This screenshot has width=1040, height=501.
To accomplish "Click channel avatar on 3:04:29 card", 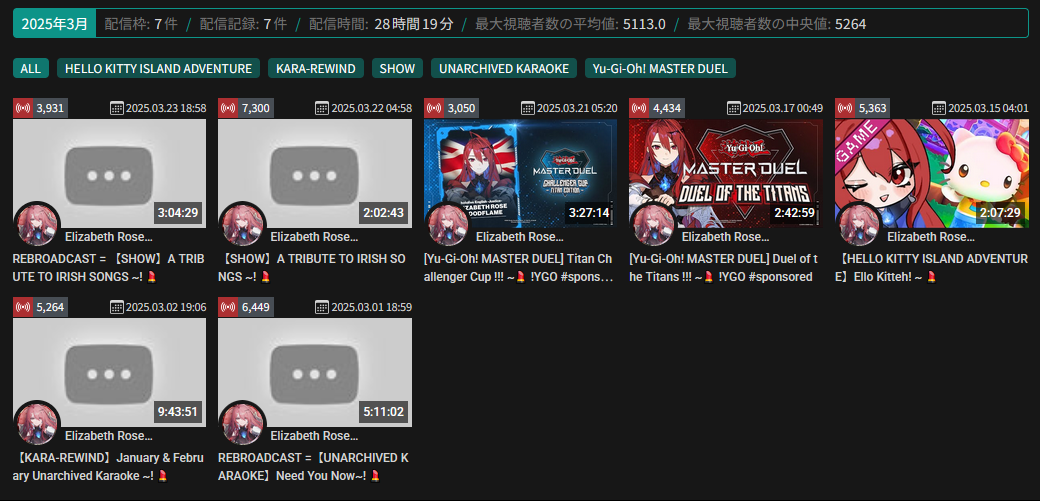I will click(36, 224).
